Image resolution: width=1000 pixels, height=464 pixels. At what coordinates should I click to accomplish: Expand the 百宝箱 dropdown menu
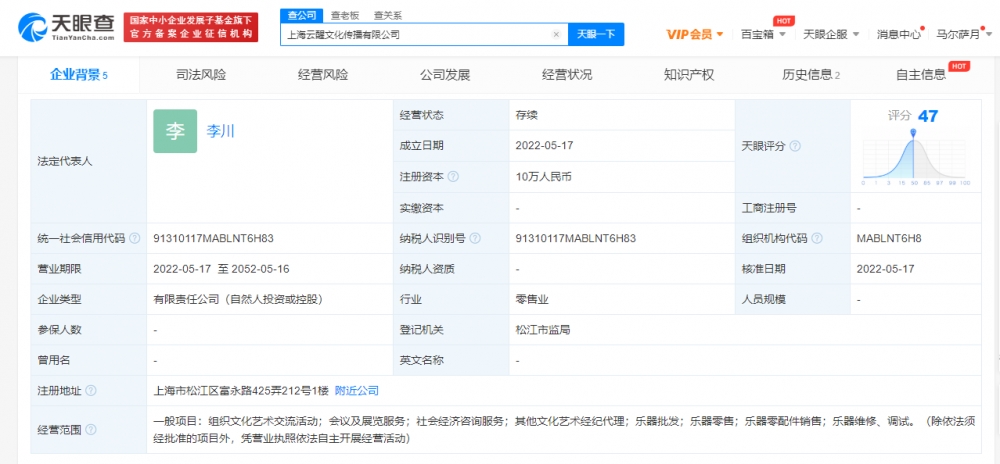click(763, 34)
